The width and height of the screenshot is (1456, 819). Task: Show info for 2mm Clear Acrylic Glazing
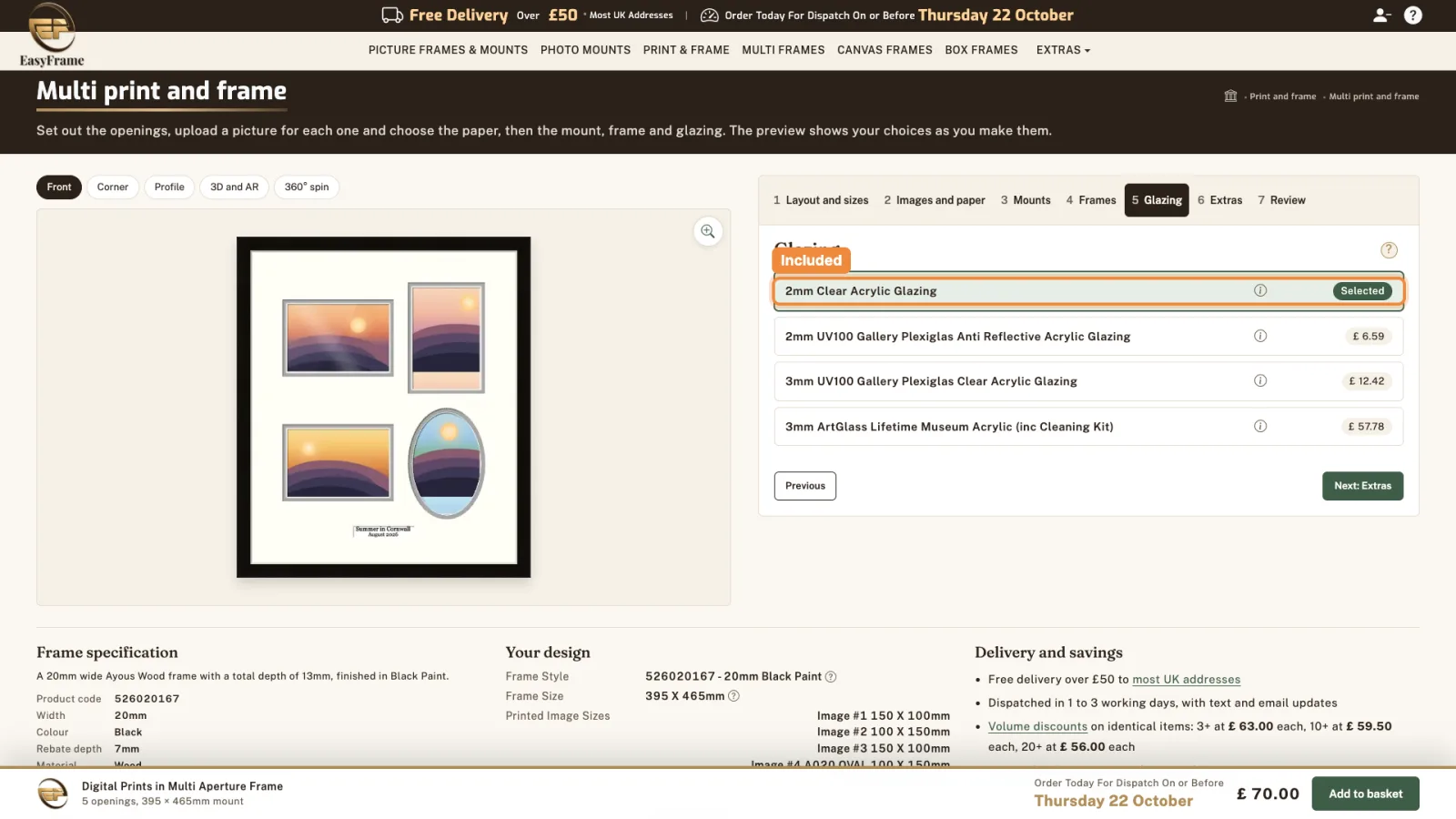coord(1260,290)
